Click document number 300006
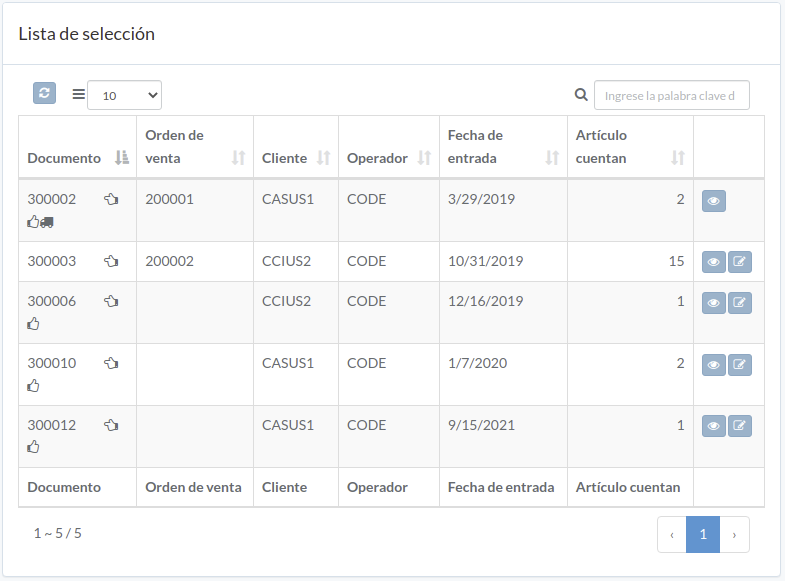 [52, 301]
